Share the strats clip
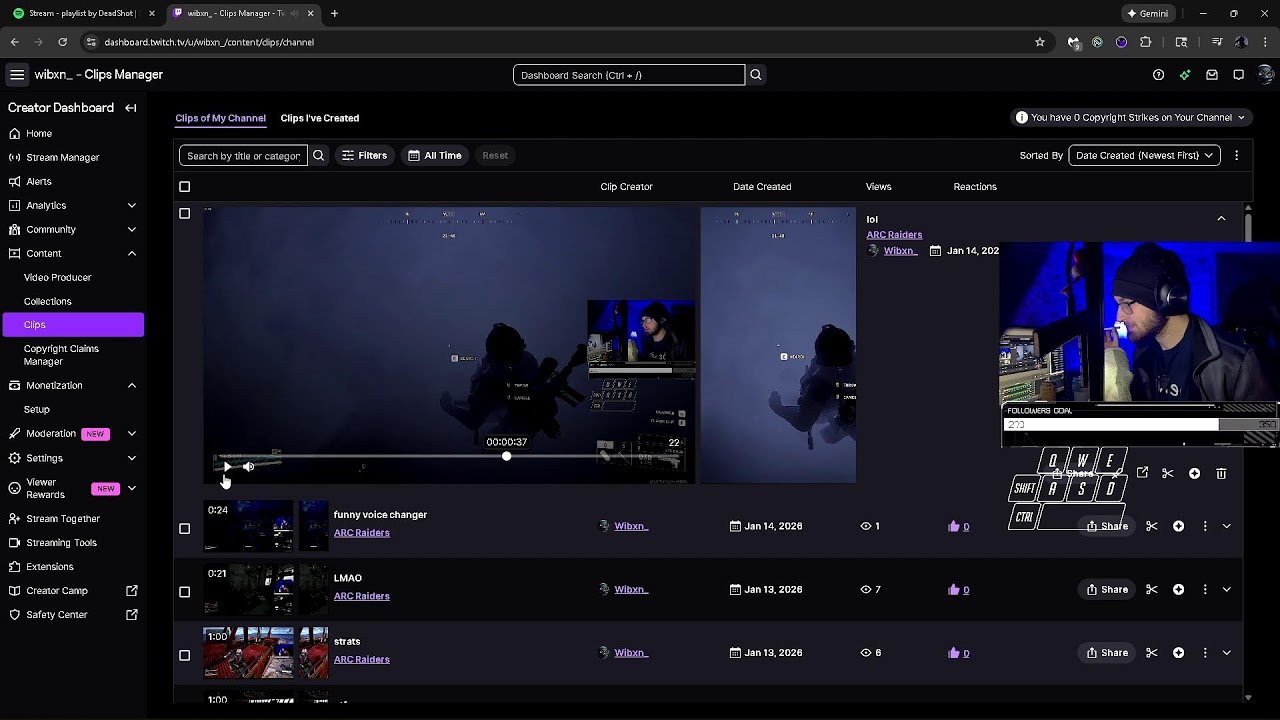Viewport: 1280px width, 720px height. pos(1107,653)
